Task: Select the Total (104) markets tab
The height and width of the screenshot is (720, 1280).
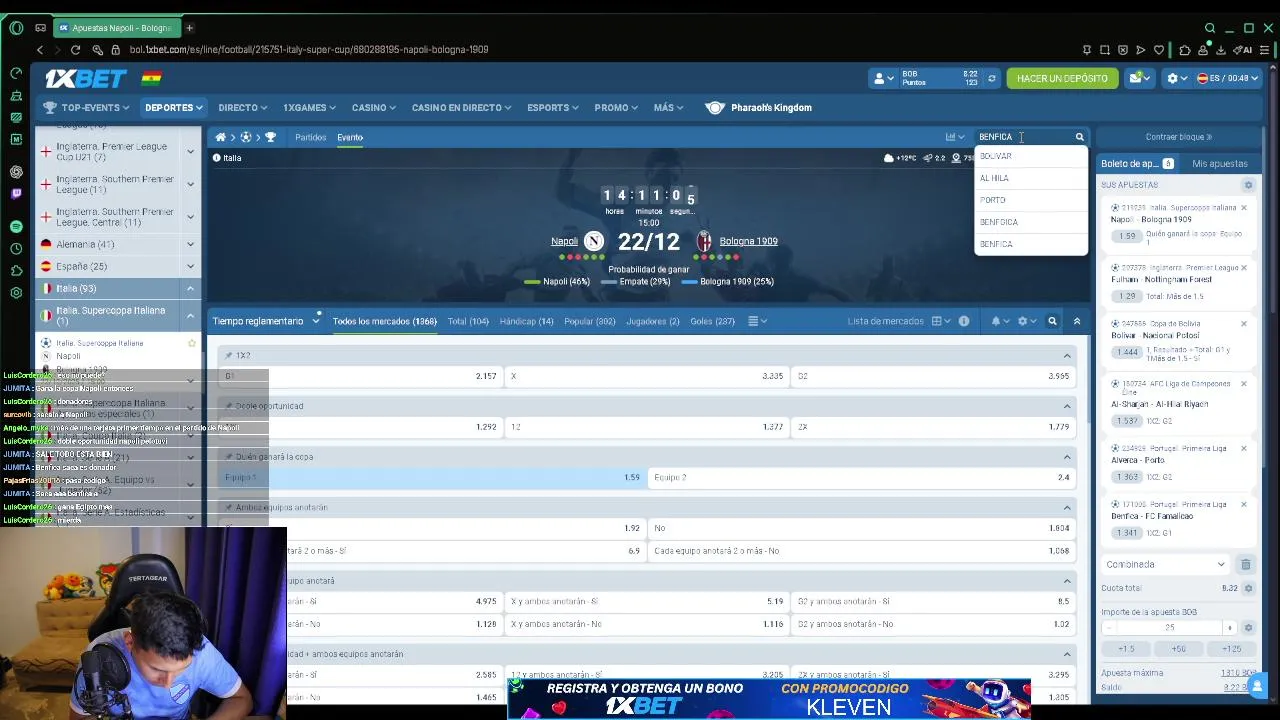Action: tap(468, 321)
